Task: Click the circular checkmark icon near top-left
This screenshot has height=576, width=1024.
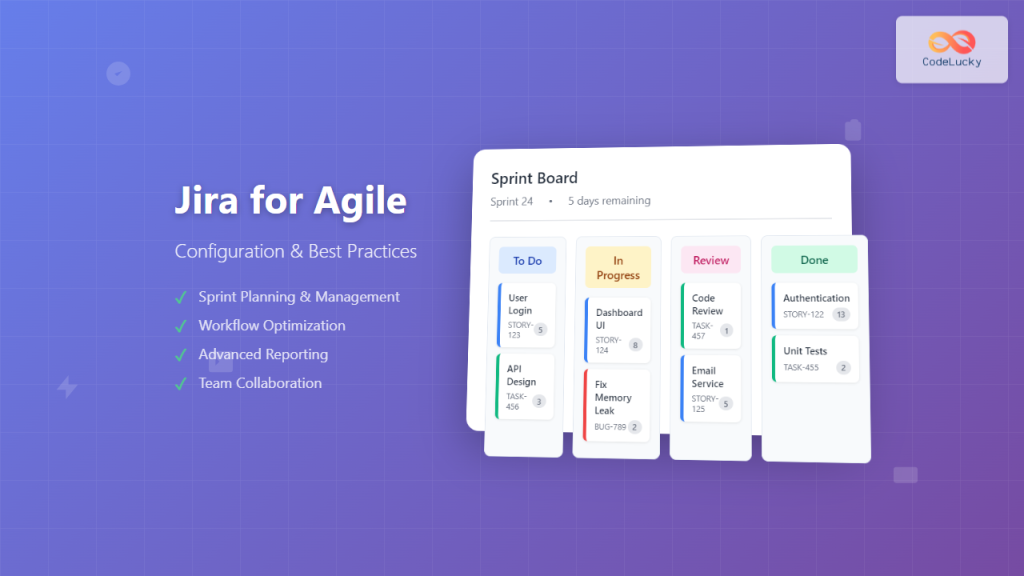Action: 117,73
